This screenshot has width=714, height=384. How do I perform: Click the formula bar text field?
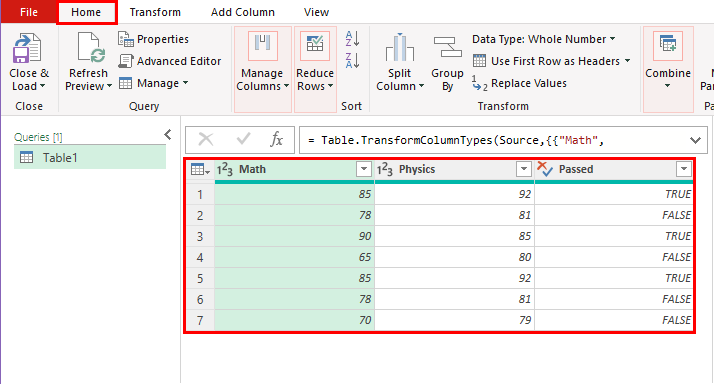tap(494, 140)
